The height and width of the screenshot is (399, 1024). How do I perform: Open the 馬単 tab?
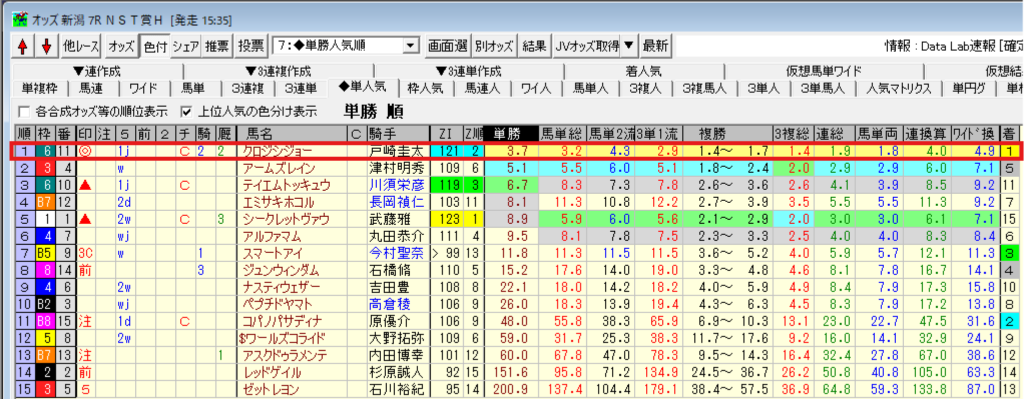point(193,88)
